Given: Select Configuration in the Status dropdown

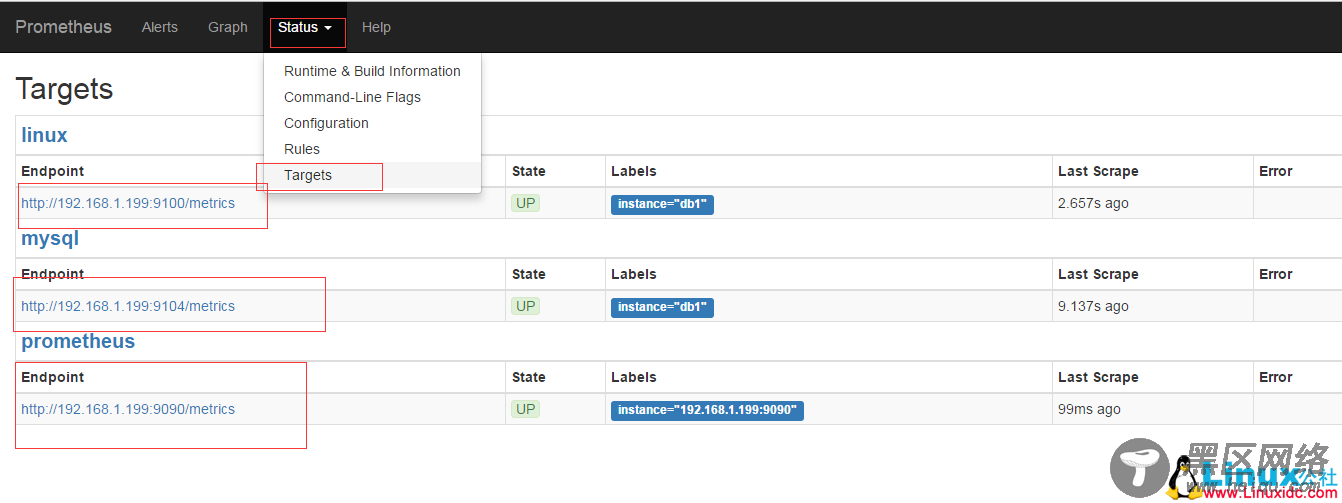Looking at the screenshot, I should point(372,123).
